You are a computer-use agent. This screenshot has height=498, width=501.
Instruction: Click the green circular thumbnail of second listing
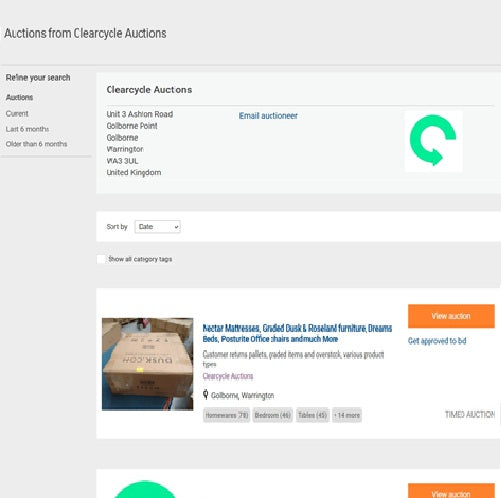pyautogui.click(x=145, y=489)
